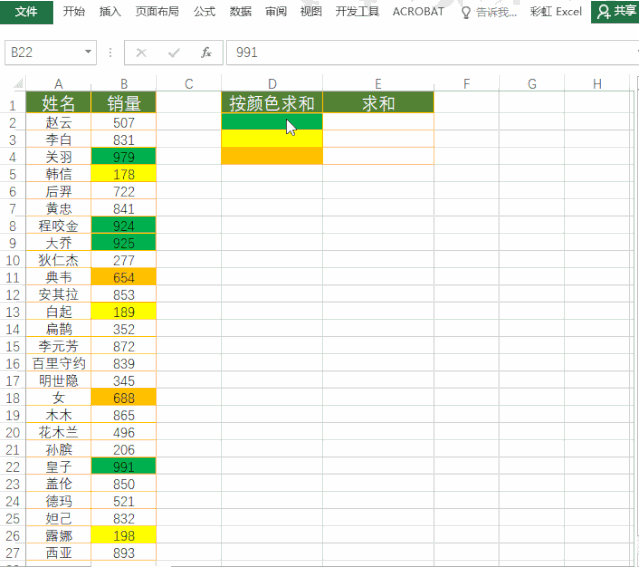Viewport: 639px width, 567px height.
Task: Click the lightbulb Tell Me icon
Action: pos(466,13)
